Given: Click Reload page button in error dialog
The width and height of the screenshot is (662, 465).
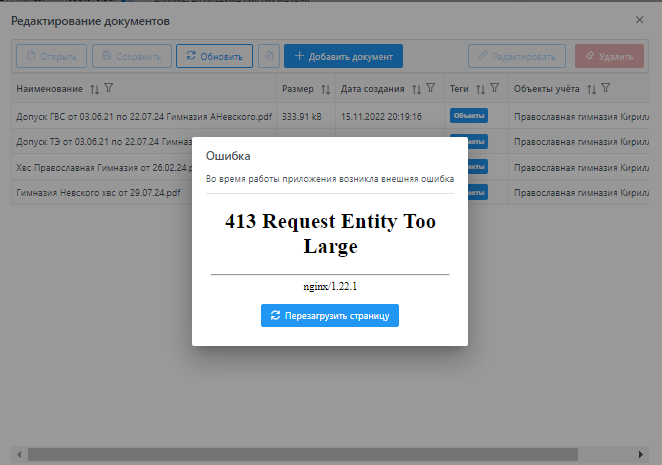Looking at the screenshot, I should click(x=330, y=315).
